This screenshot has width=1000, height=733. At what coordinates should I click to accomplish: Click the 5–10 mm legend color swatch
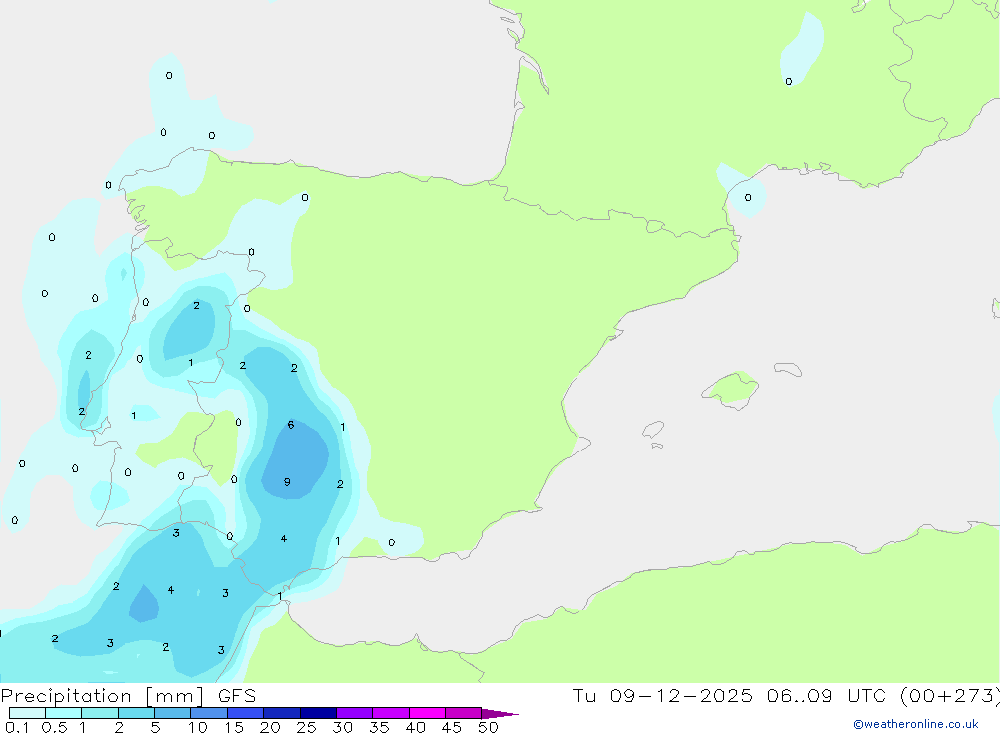pyautogui.click(x=172, y=713)
